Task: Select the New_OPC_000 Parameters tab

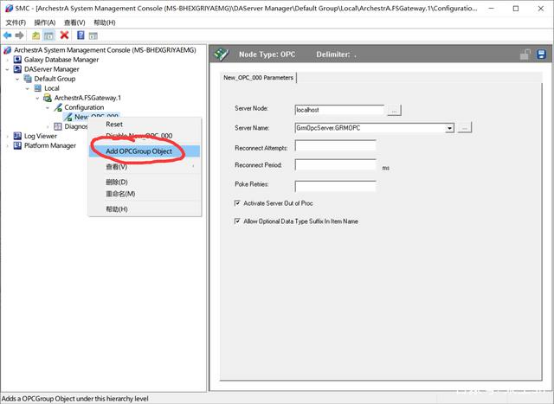Action: [x=258, y=78]
